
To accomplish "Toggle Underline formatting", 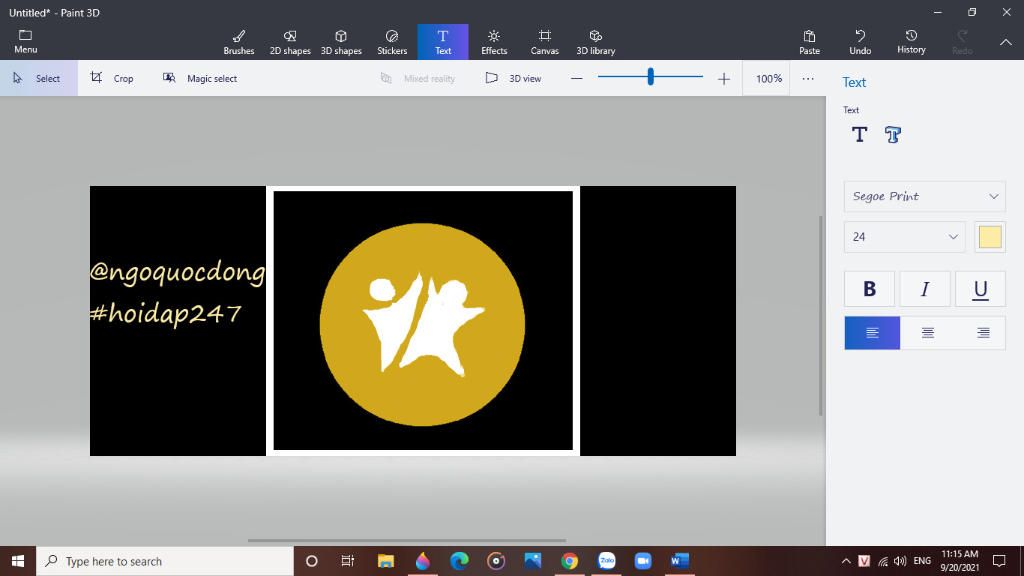I will pos(980,289).
